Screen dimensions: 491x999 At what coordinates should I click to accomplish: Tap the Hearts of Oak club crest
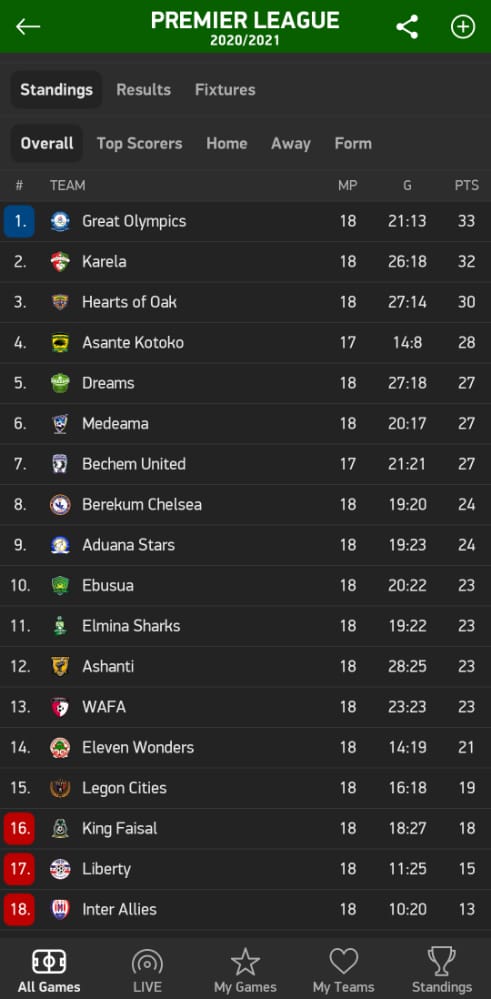[x=60, y=302]
